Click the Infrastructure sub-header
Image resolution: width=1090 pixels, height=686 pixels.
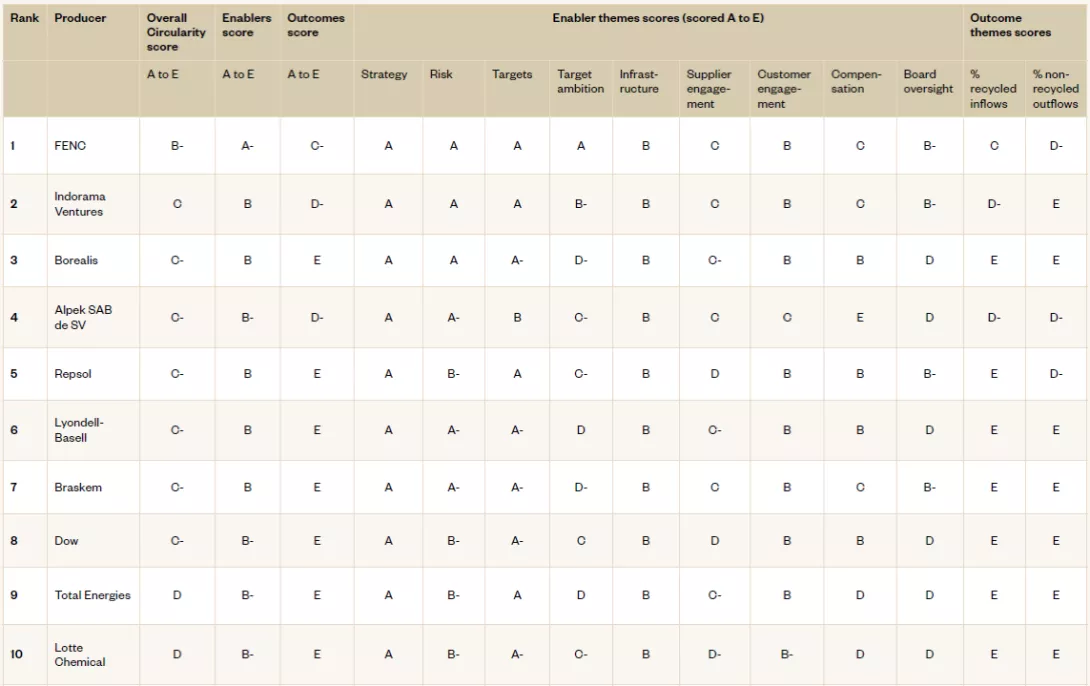(639, 81)
